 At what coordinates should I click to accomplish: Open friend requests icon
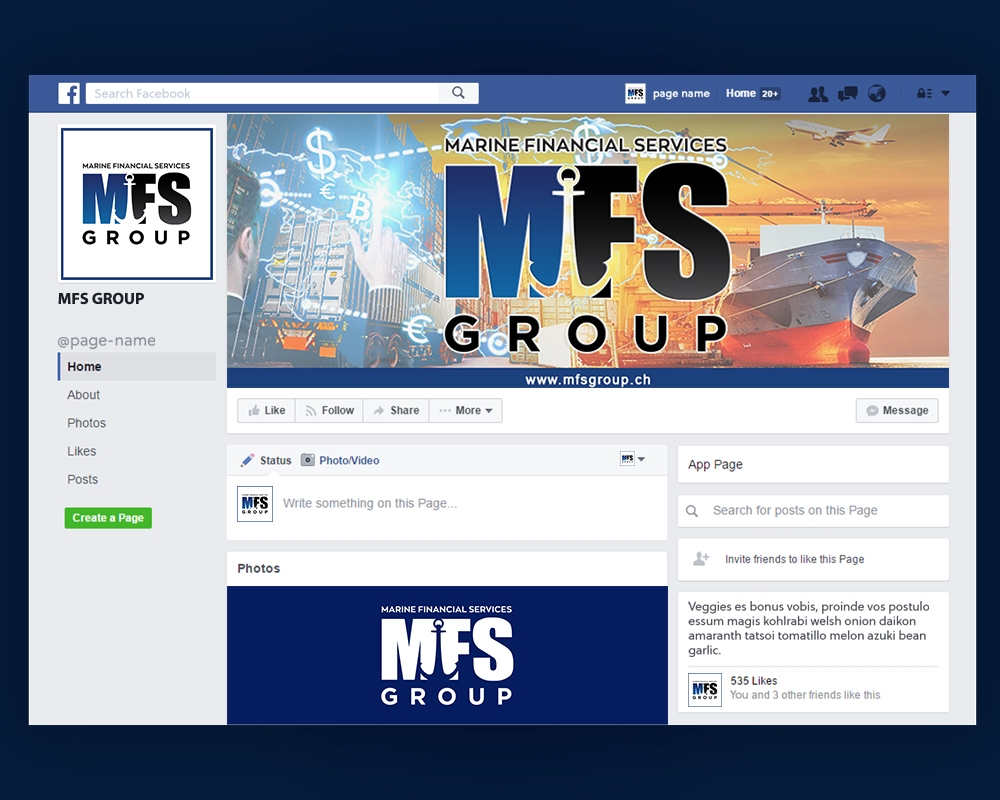point(818,93)
